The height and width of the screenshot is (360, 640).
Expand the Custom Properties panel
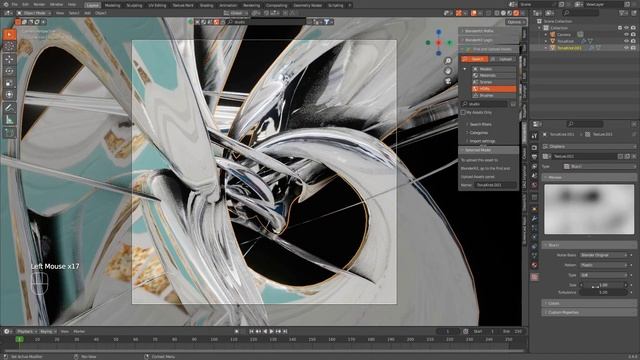(590, 312)
